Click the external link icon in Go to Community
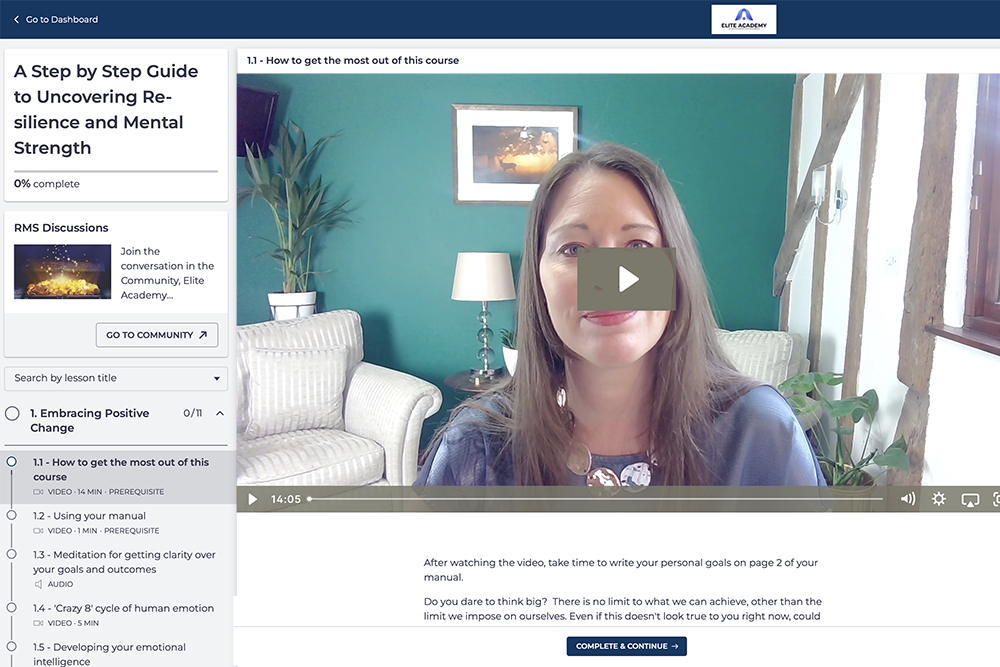Image resolution: width=1000 pixels, height=667 pixels. pyautogui.click(x=202, y=335)
